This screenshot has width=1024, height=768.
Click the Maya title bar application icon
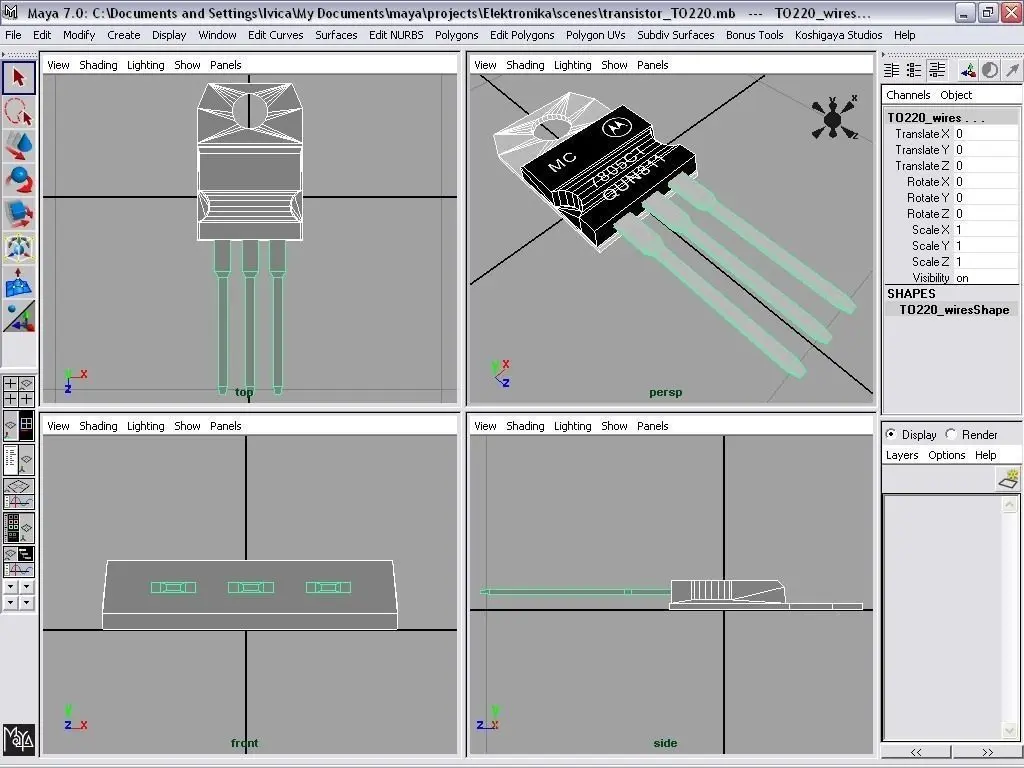pyautogui.click(x=10, y=12)
